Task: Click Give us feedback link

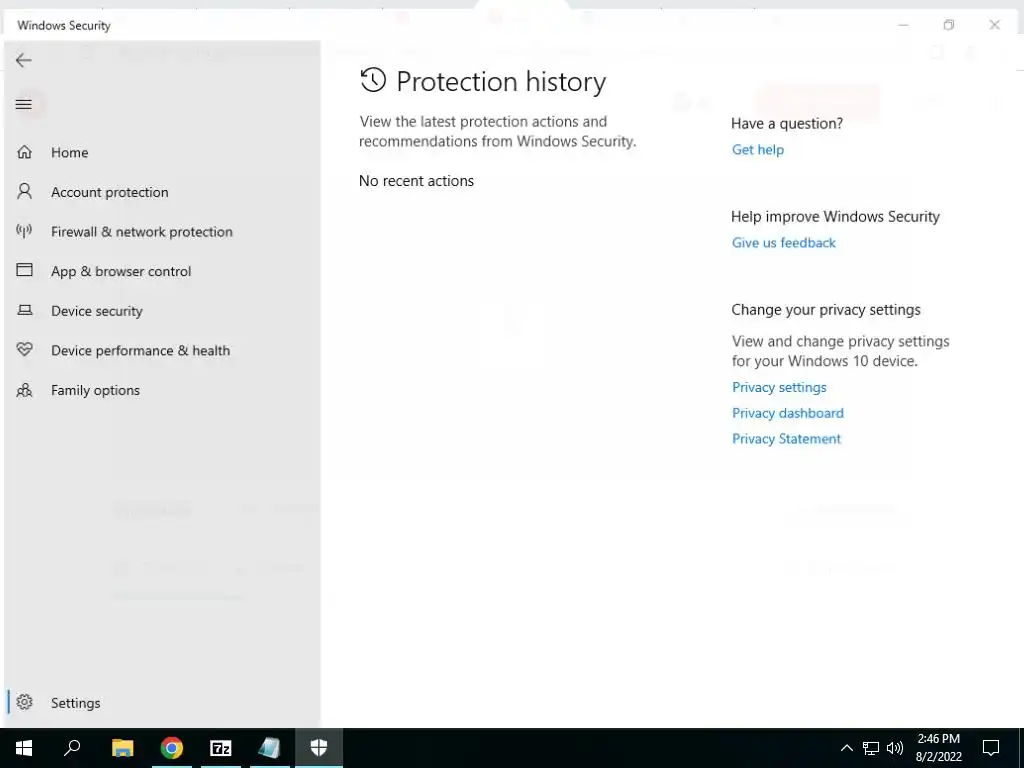Action: 784,243
